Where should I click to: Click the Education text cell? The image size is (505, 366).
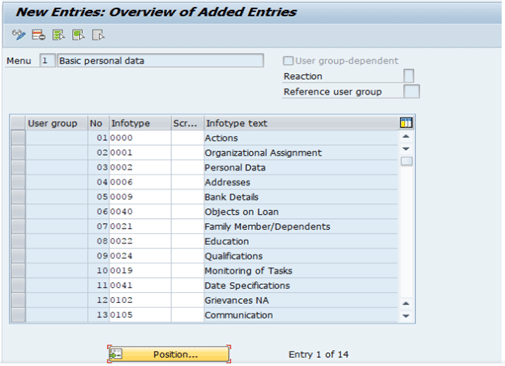pyautogui.click(x=301, y=241)
